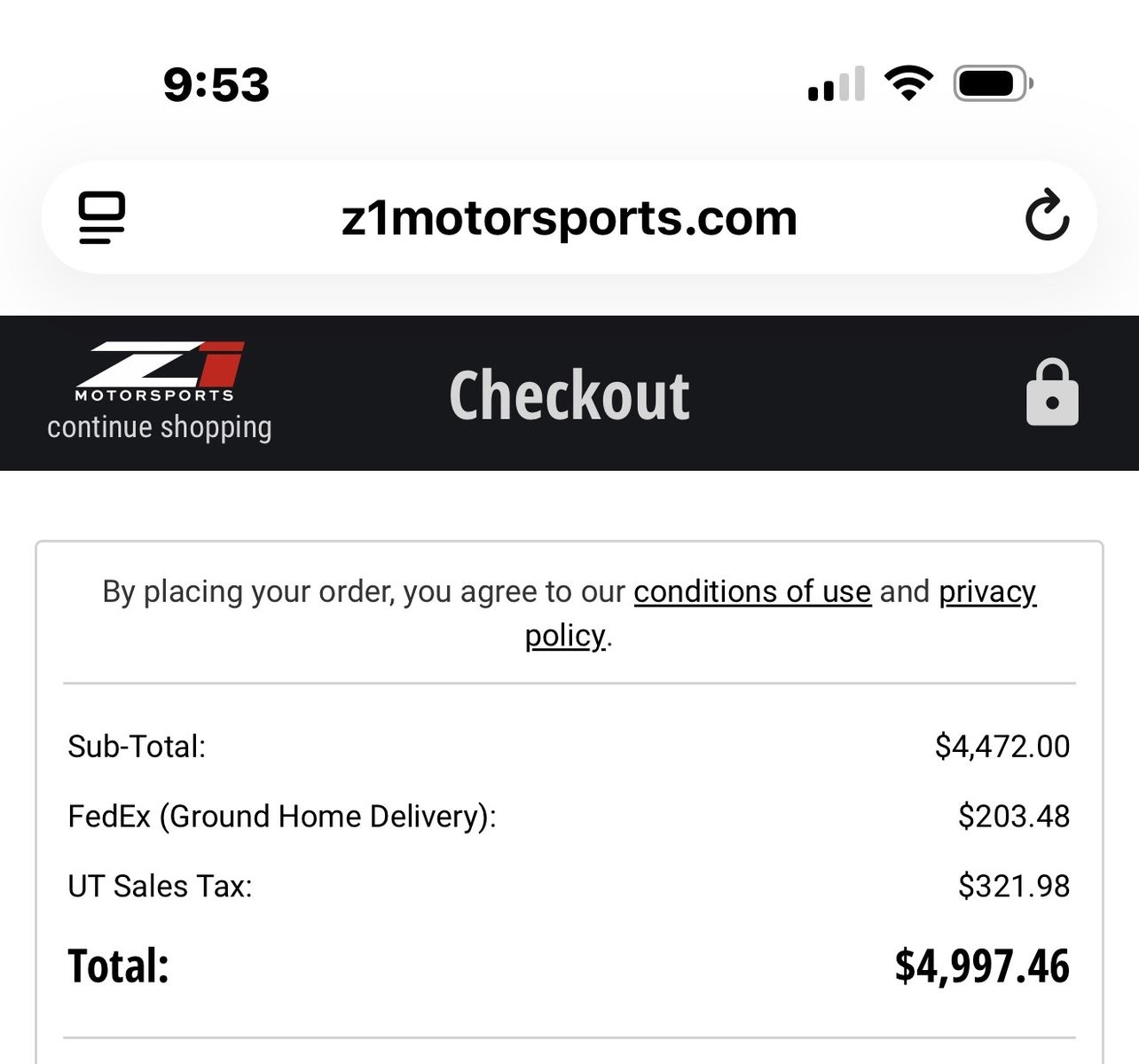Reload the page with the refresh icon
This screenshot has height=1064, width=1139.
click(1047, 215)
